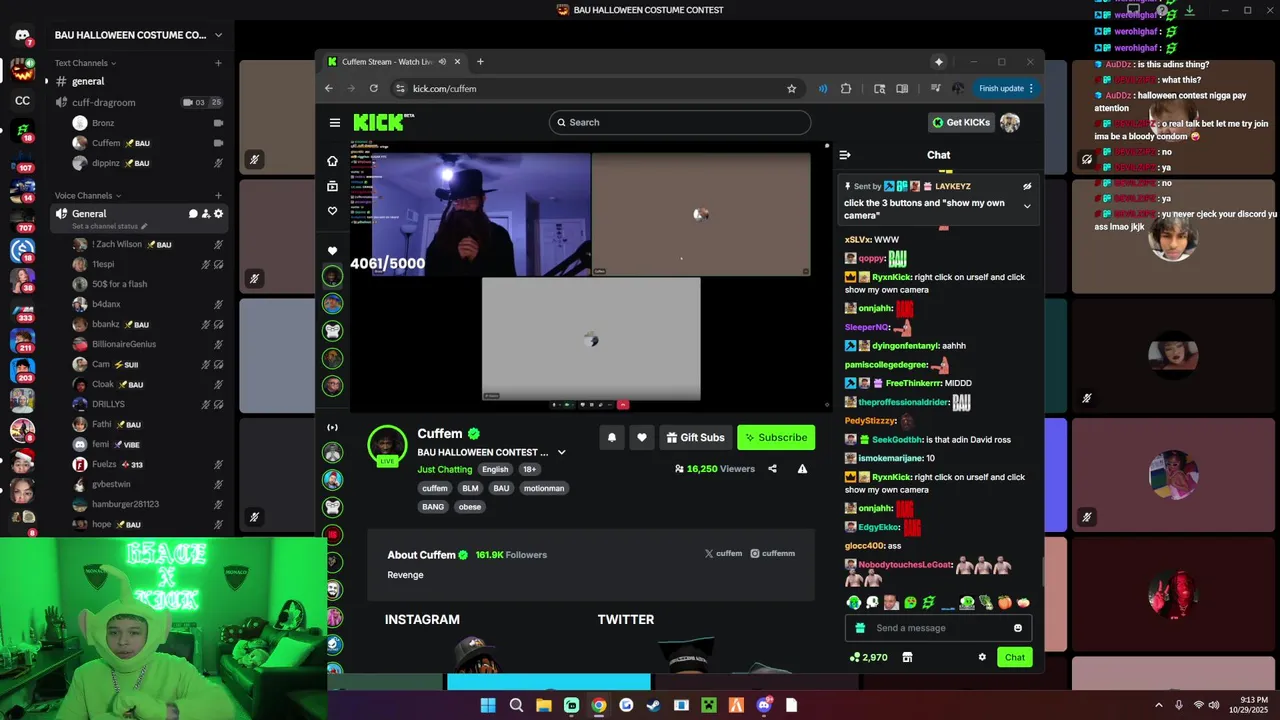The width and height of the screenshot is (1280, 720).
Task: Subscribe to Cuffem
Action: [776, 437]
